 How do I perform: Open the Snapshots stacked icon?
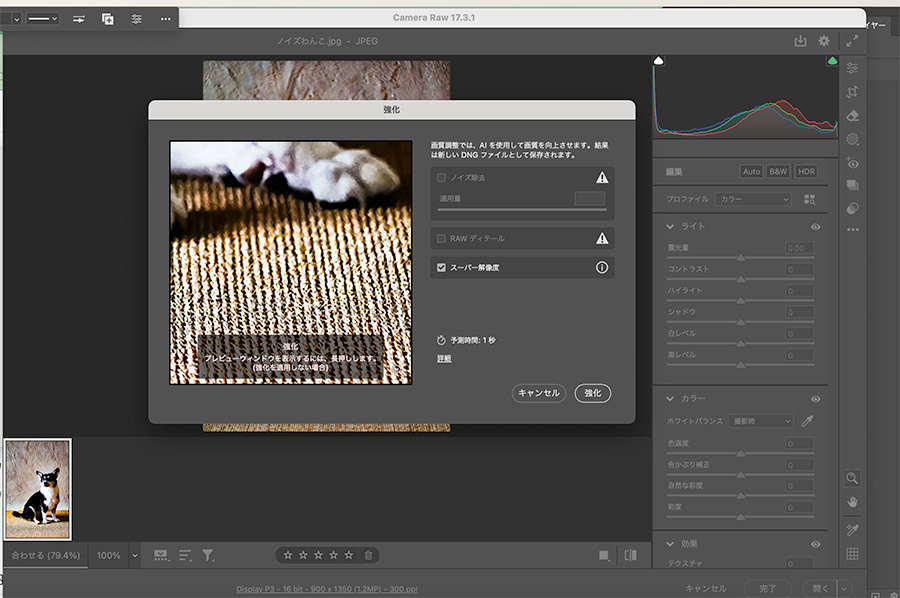click(852, 185)
